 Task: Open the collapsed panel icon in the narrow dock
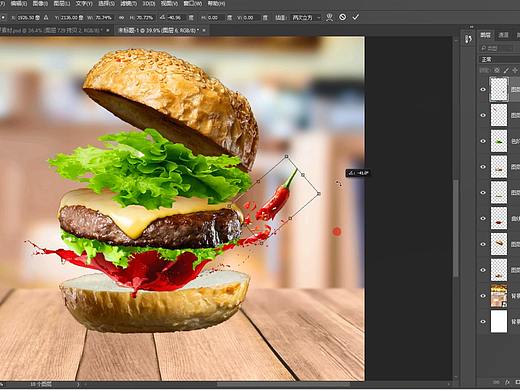point(468,39)
